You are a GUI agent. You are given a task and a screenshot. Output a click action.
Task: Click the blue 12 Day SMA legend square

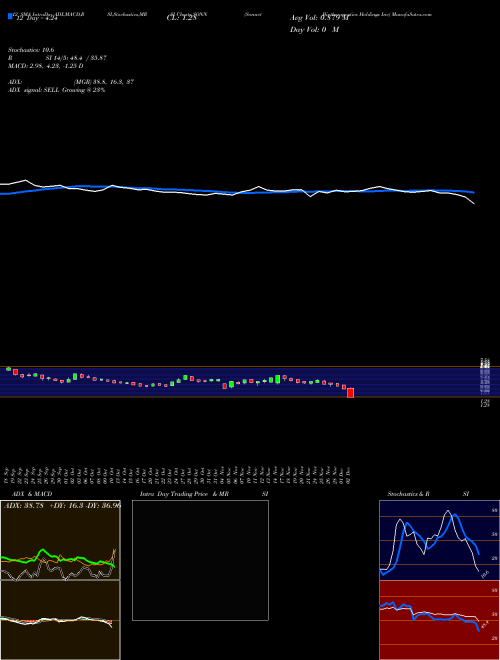point(10,16)
